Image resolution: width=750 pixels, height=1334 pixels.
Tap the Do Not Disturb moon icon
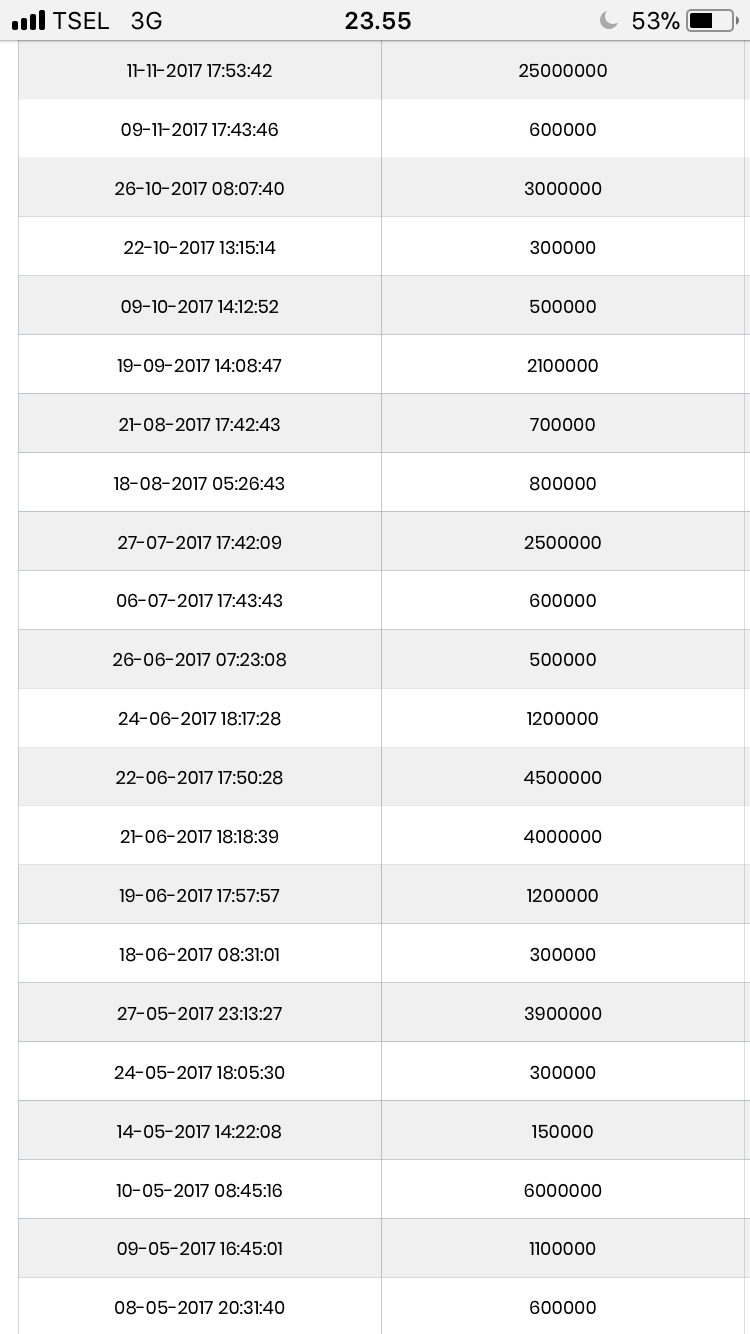pos(608,21)
